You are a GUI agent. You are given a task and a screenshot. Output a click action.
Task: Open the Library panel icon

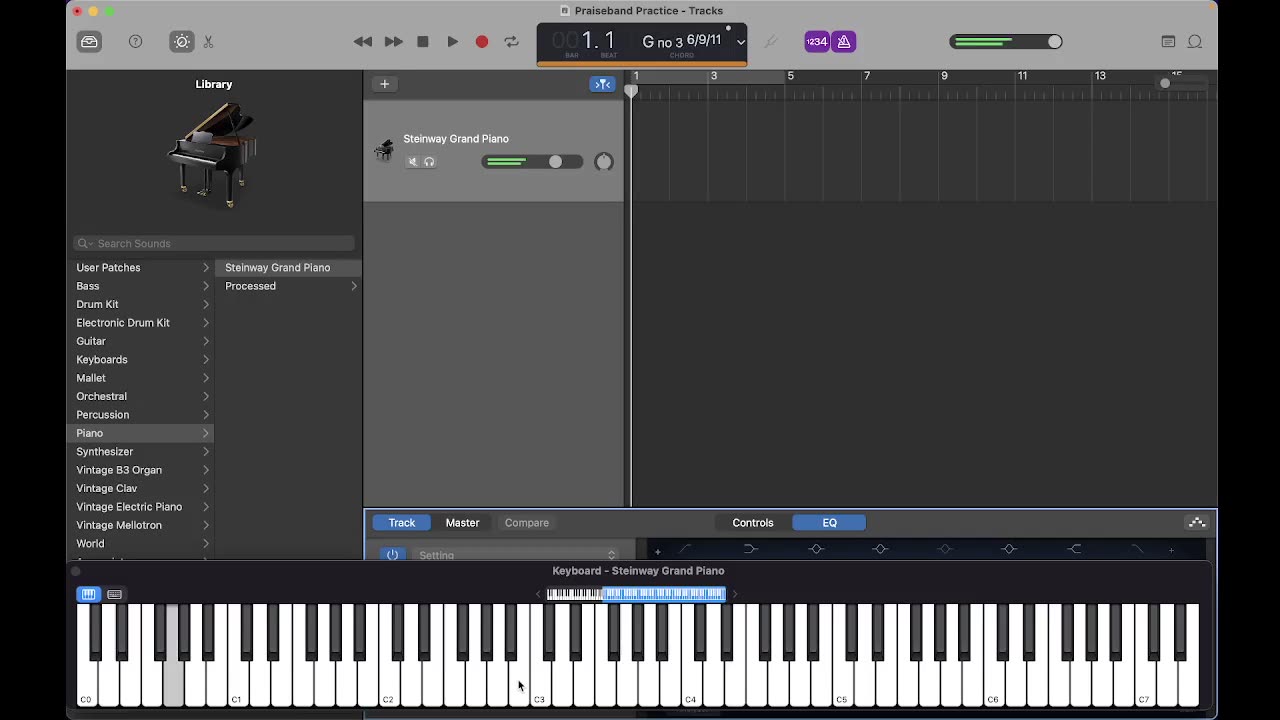point(89,42)
